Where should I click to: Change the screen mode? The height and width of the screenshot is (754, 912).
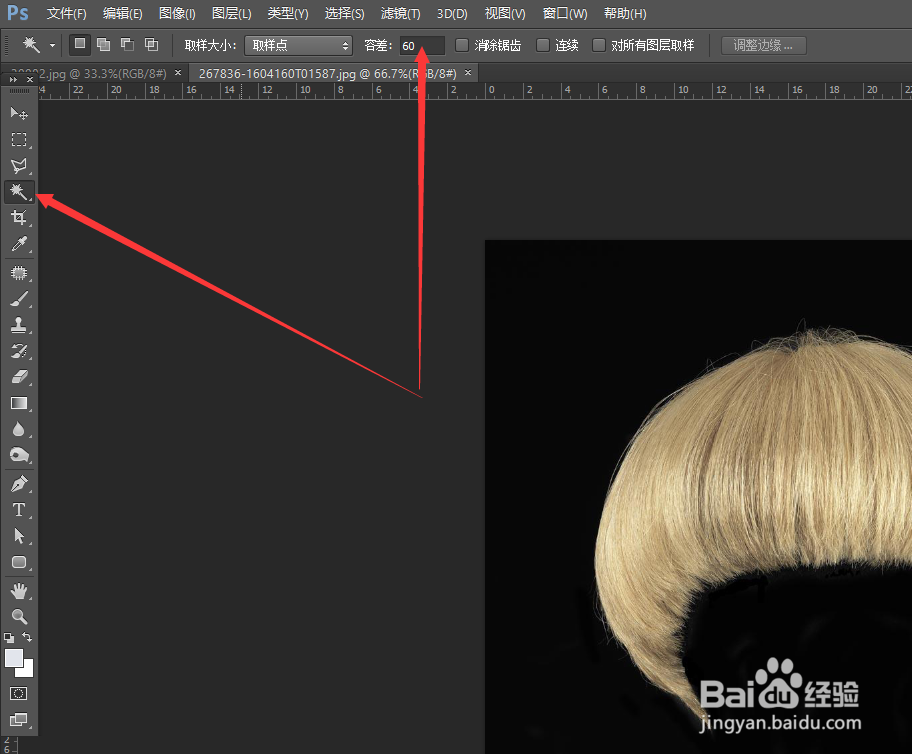pos(19,720)
